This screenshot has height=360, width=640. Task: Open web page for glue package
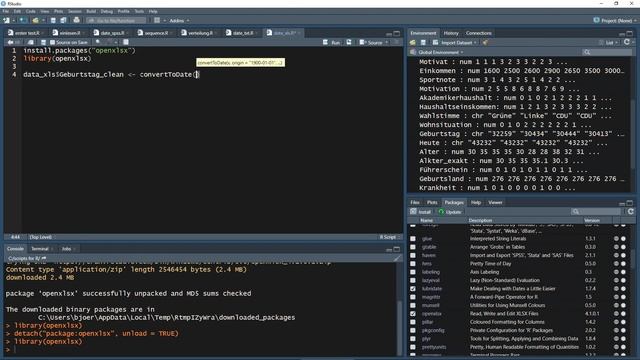tap(616, 239)
